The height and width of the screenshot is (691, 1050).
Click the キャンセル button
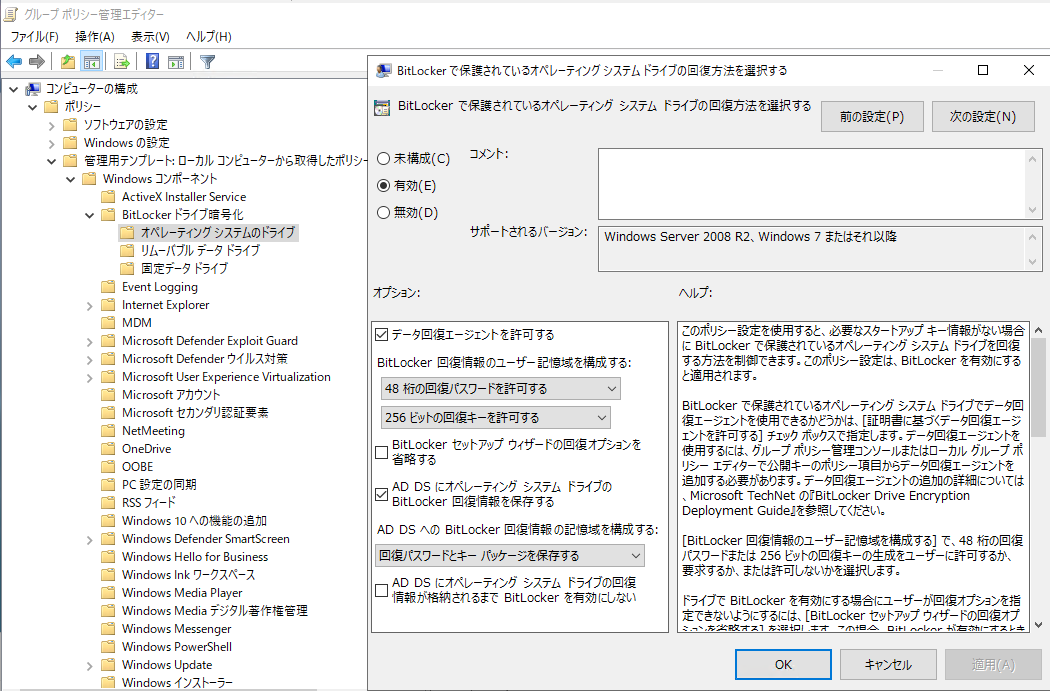pyautogui.click(x=888, y=664)
